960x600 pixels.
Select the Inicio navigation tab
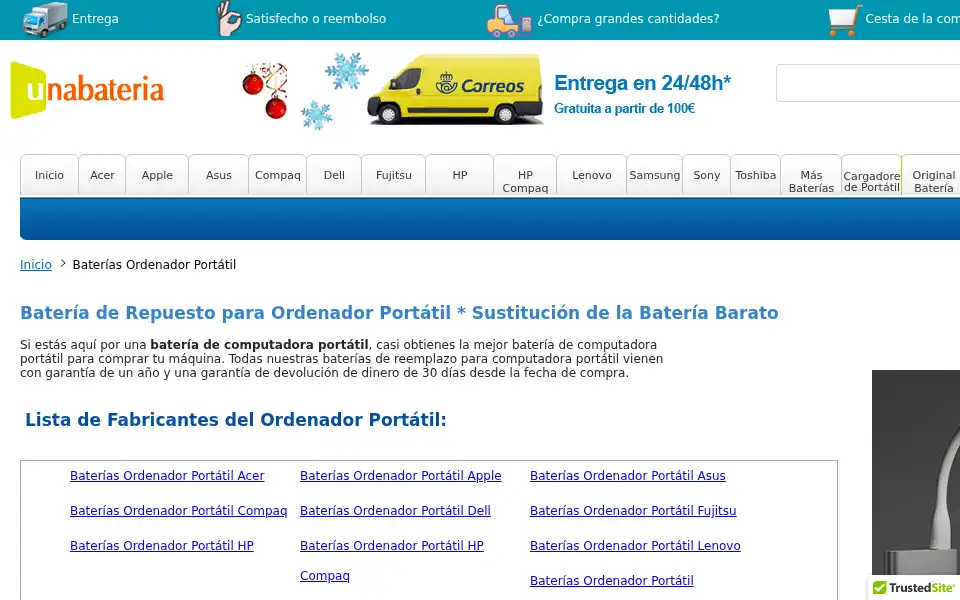pos(49,175)
